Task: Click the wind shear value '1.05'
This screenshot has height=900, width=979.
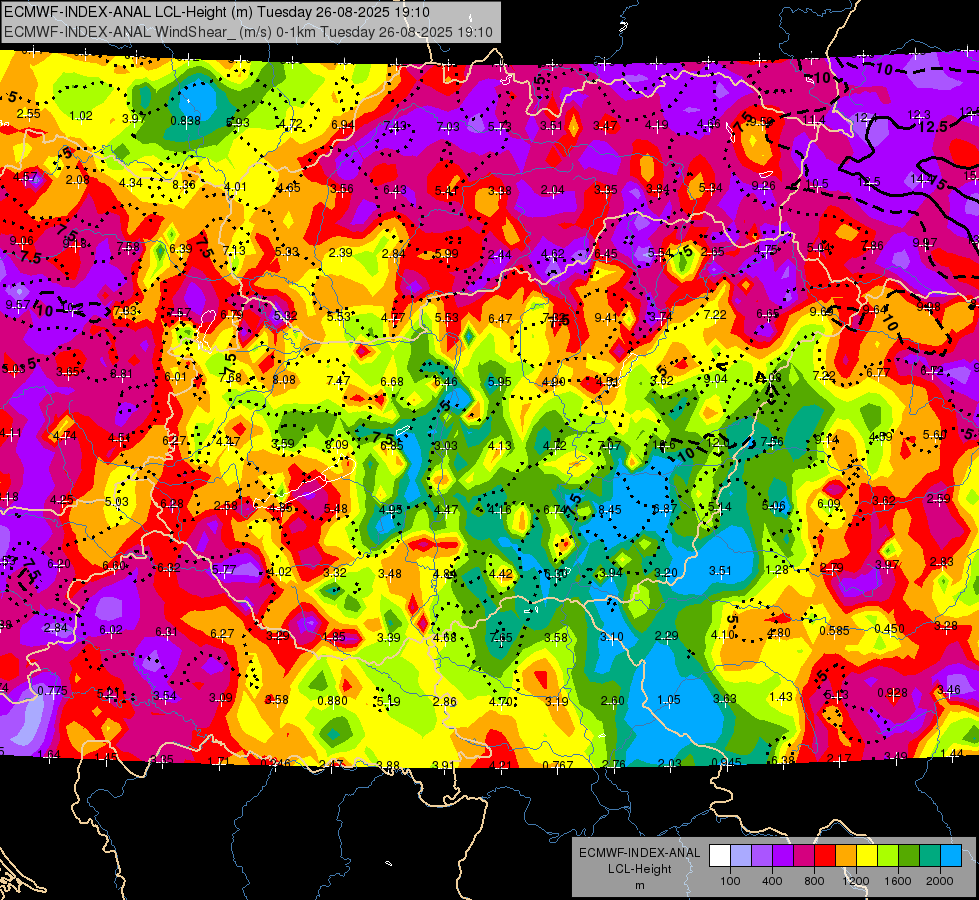Action: coord(669,700)
